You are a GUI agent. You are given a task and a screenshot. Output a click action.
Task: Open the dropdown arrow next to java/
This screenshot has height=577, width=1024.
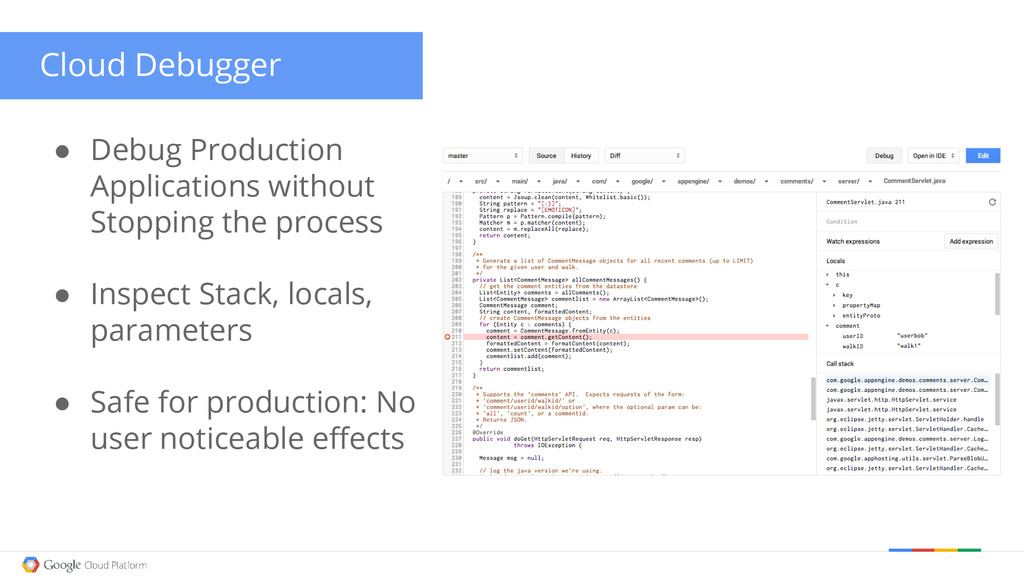[x=578, y=181]
